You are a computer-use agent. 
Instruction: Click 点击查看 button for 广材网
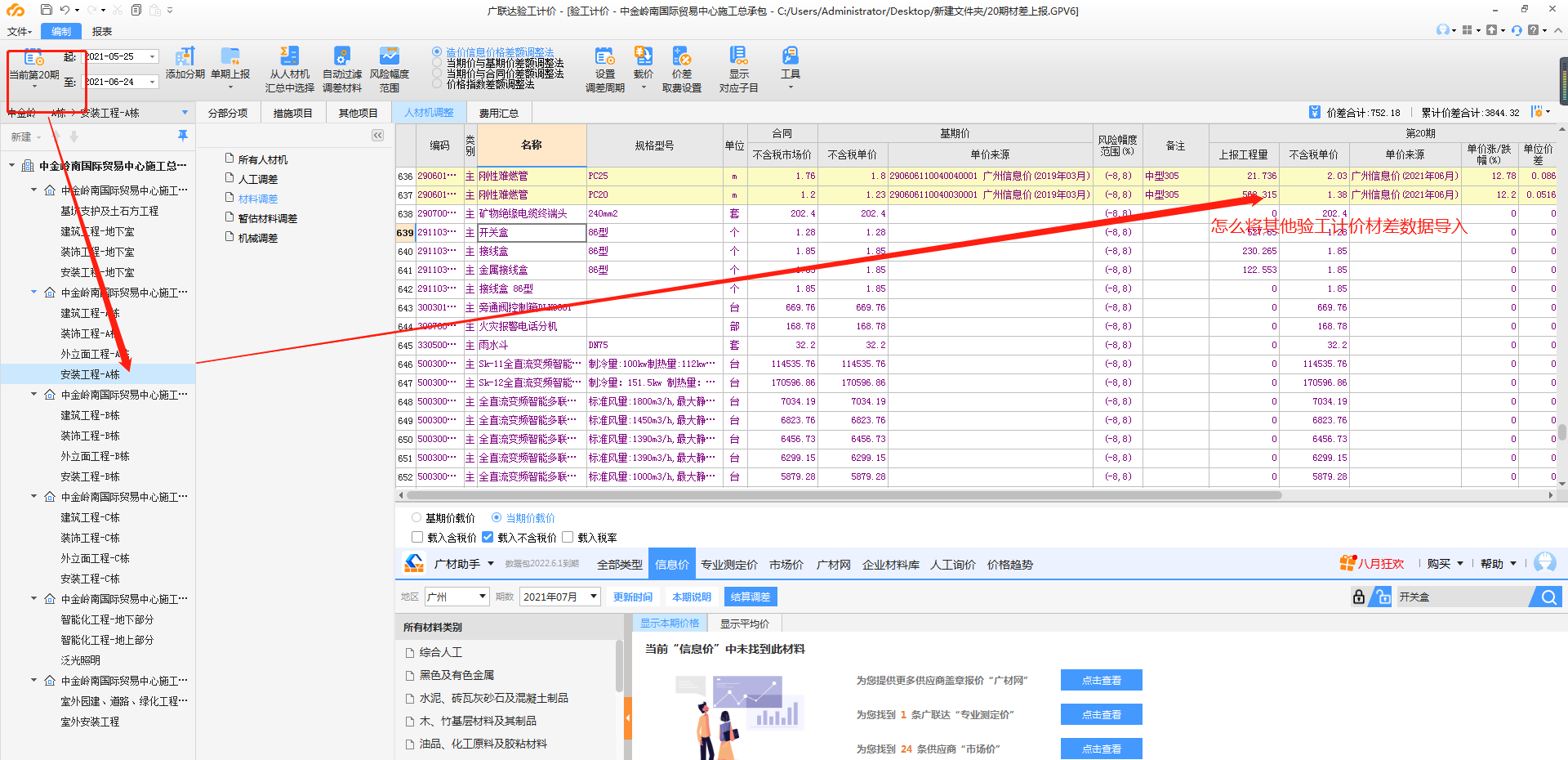pos(1102,680)
